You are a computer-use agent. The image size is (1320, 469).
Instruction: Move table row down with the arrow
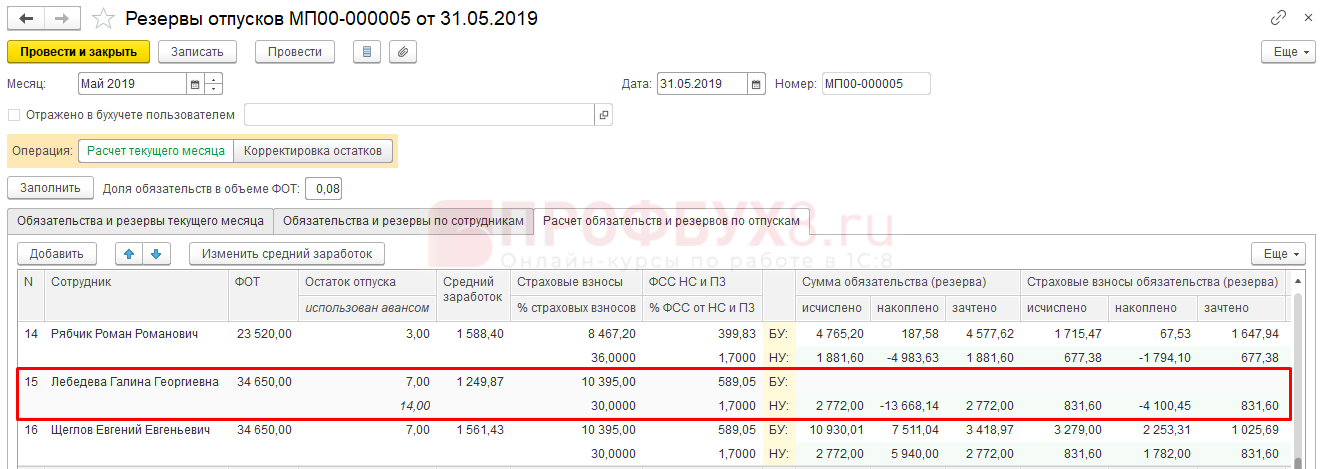coord(154,254)
